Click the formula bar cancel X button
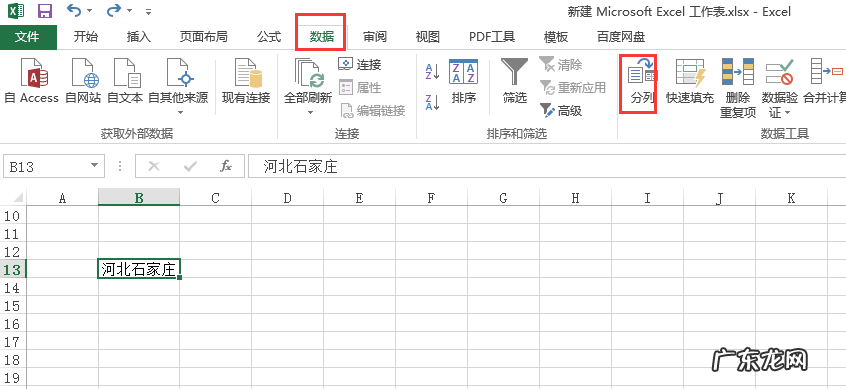This screenshot has width=846, height=389. pos(154,166)
